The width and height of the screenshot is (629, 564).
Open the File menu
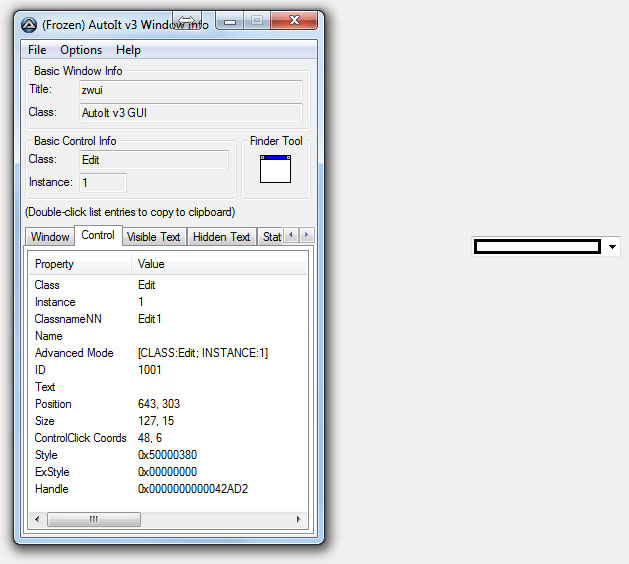pos(37,50)
